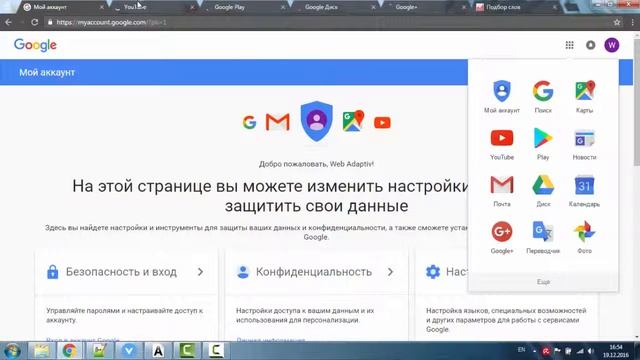The image size is (640, 360).
Task: Click the Maps pin icon in hero banner
Action: pos(353,121)
